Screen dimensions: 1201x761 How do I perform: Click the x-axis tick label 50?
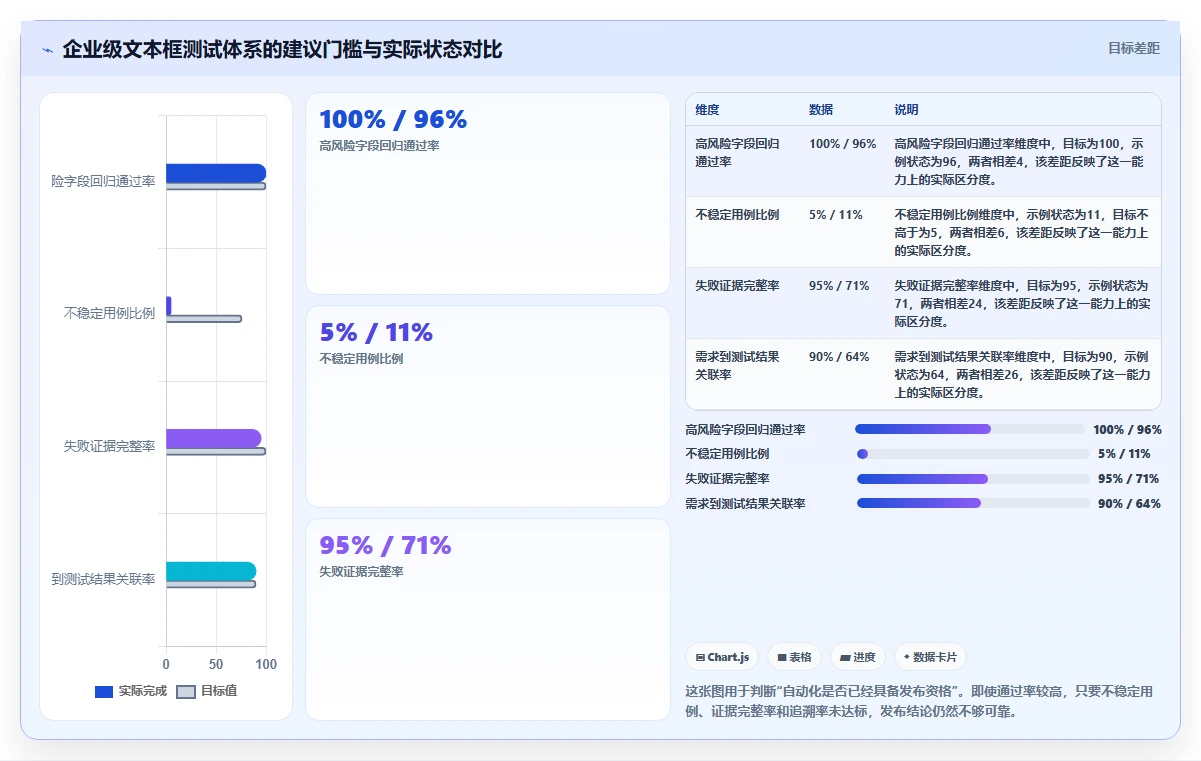click(216, 664)
